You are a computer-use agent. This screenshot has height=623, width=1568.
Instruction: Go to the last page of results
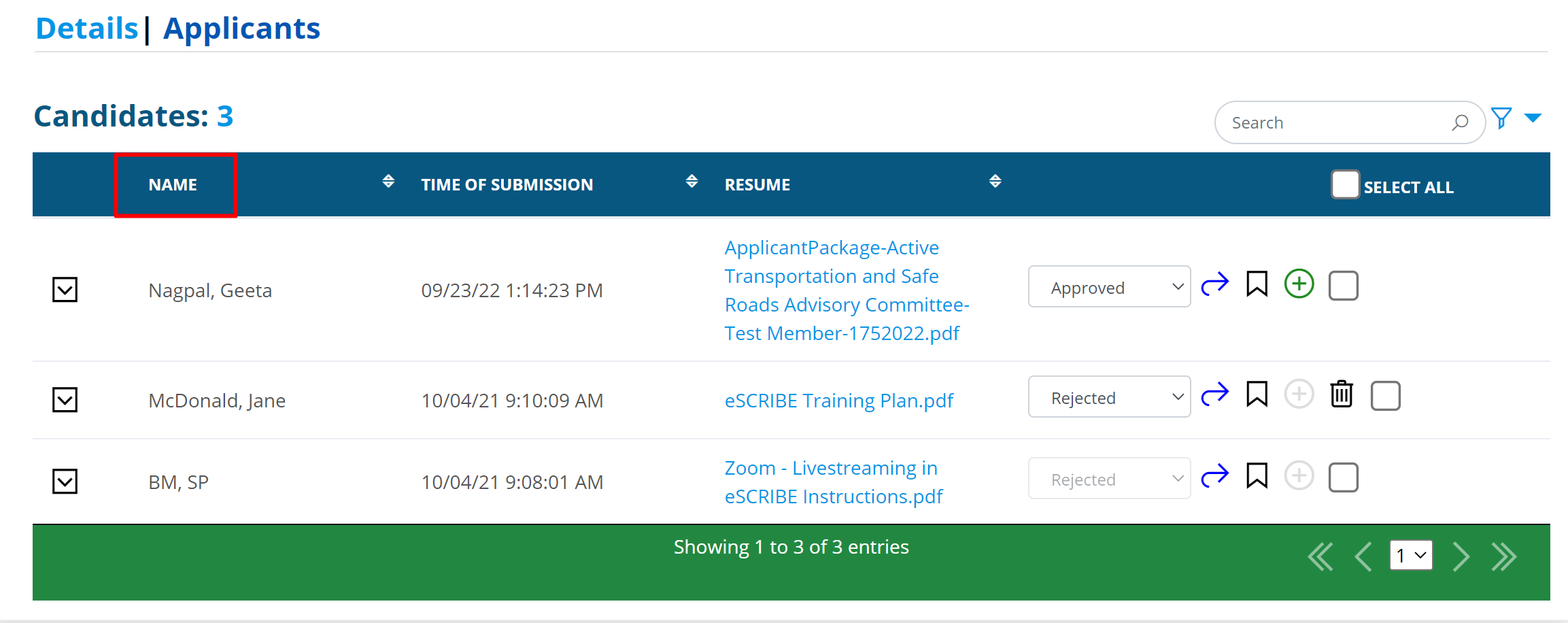click(1504, 557)
